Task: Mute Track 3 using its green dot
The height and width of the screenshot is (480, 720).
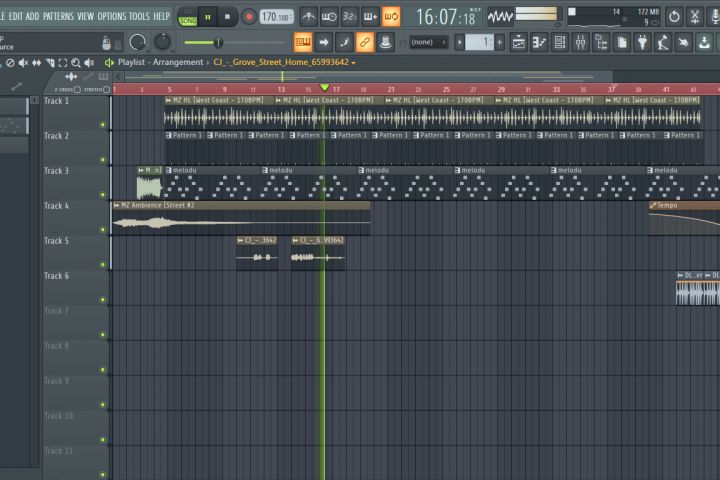Action: [103, 195]
